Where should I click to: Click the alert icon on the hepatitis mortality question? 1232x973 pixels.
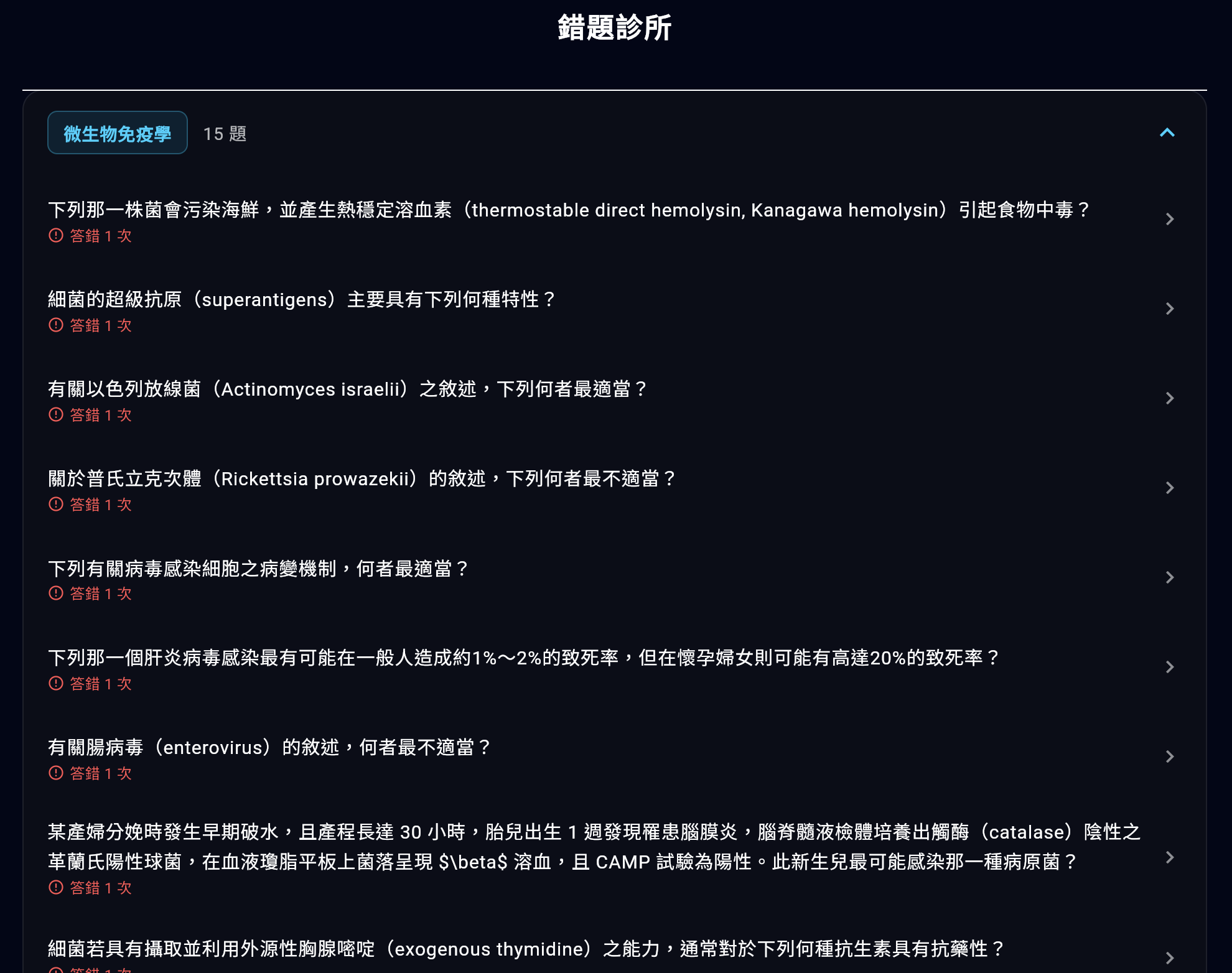[x=56, y=684]
